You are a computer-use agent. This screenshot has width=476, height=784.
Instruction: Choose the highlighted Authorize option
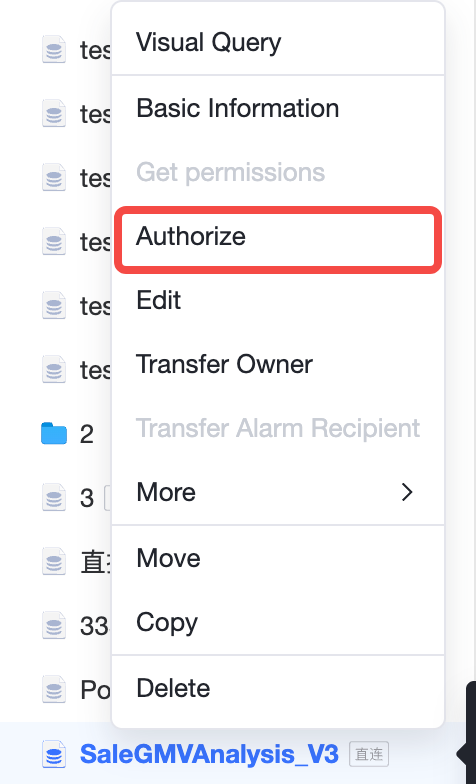278,236
